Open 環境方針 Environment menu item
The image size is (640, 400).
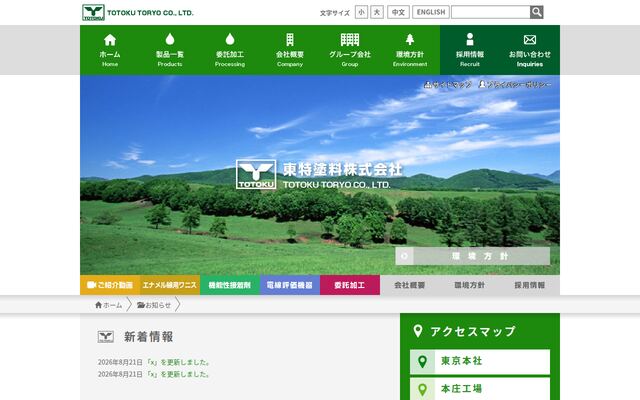click(x=410, y=50)
